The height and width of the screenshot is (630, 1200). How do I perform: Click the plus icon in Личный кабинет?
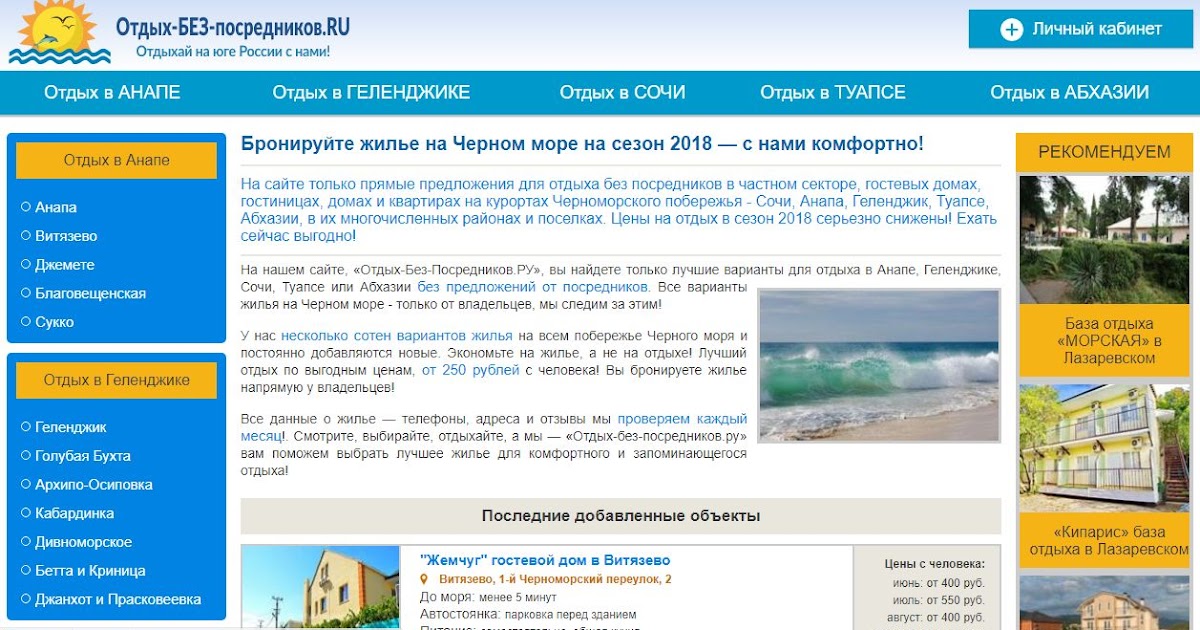[1011, 29]
